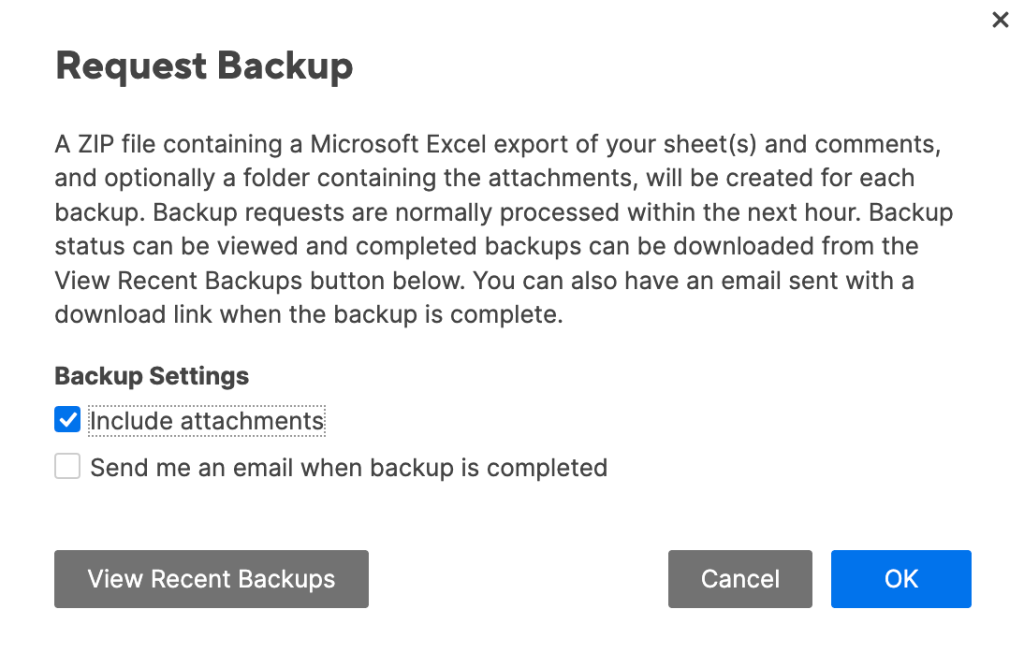Click the Request Backup dialog title
Viewport: 1024px width, 653px height.
pos(204,66)
